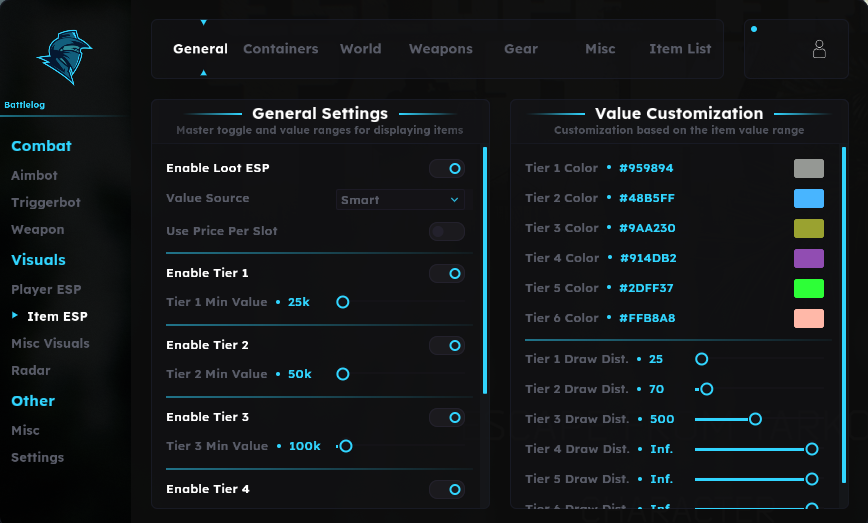Open the Value Source Smart dropdown
This screenshot has width=868, height=523.
pos(400,200)
